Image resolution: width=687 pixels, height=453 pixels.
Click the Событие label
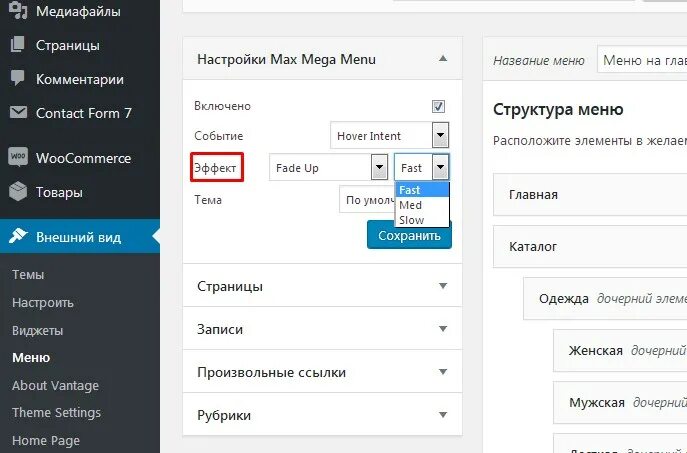click(x=219, y=136)
